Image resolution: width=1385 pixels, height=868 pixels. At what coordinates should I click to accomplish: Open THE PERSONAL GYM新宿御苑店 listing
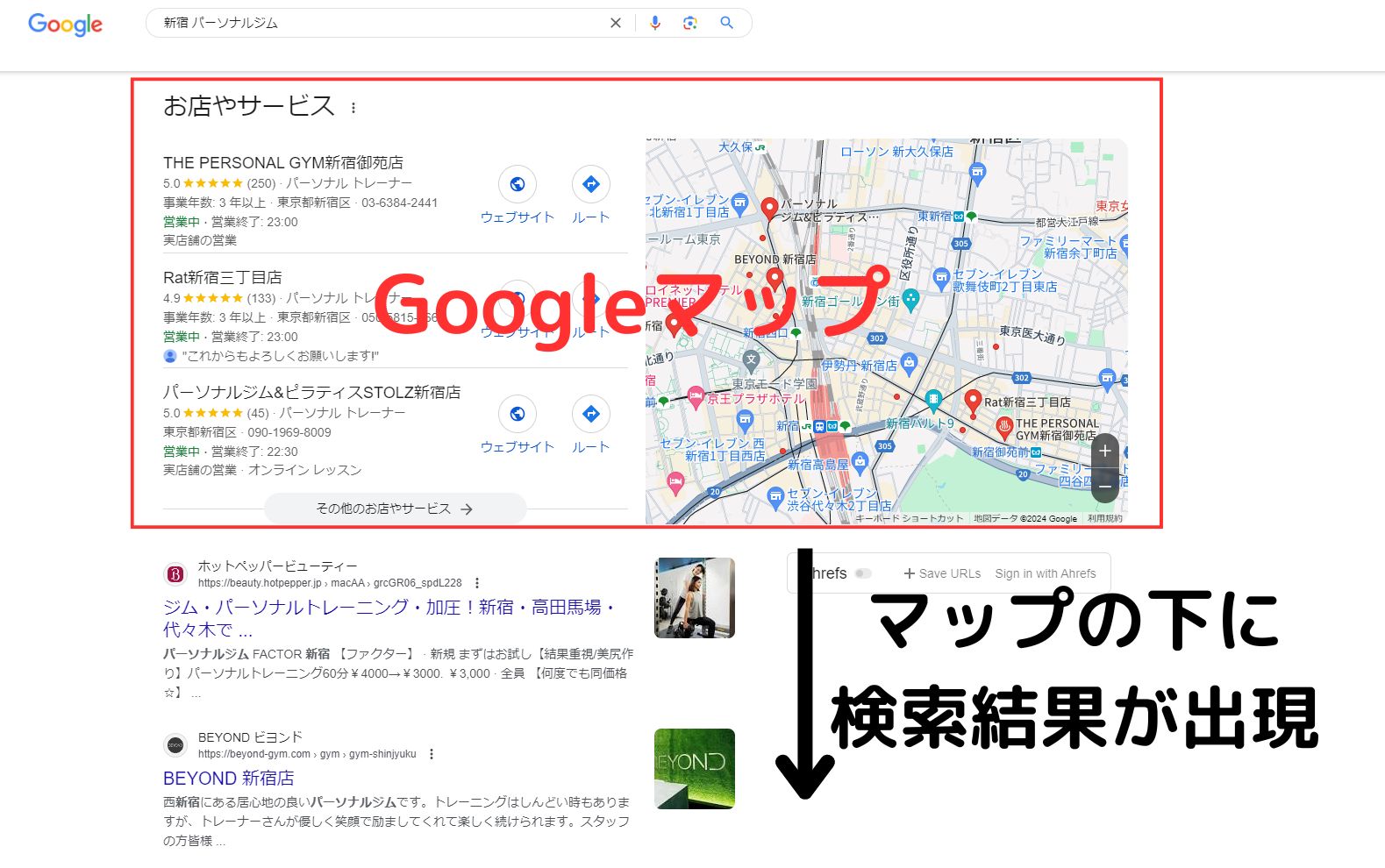tap(283, 162)
